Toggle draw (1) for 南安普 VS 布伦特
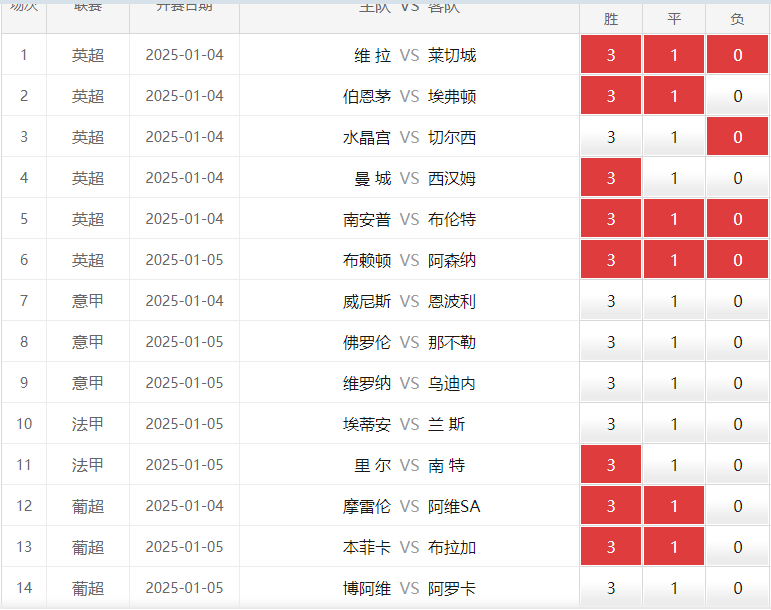 [x=674, y=219]
